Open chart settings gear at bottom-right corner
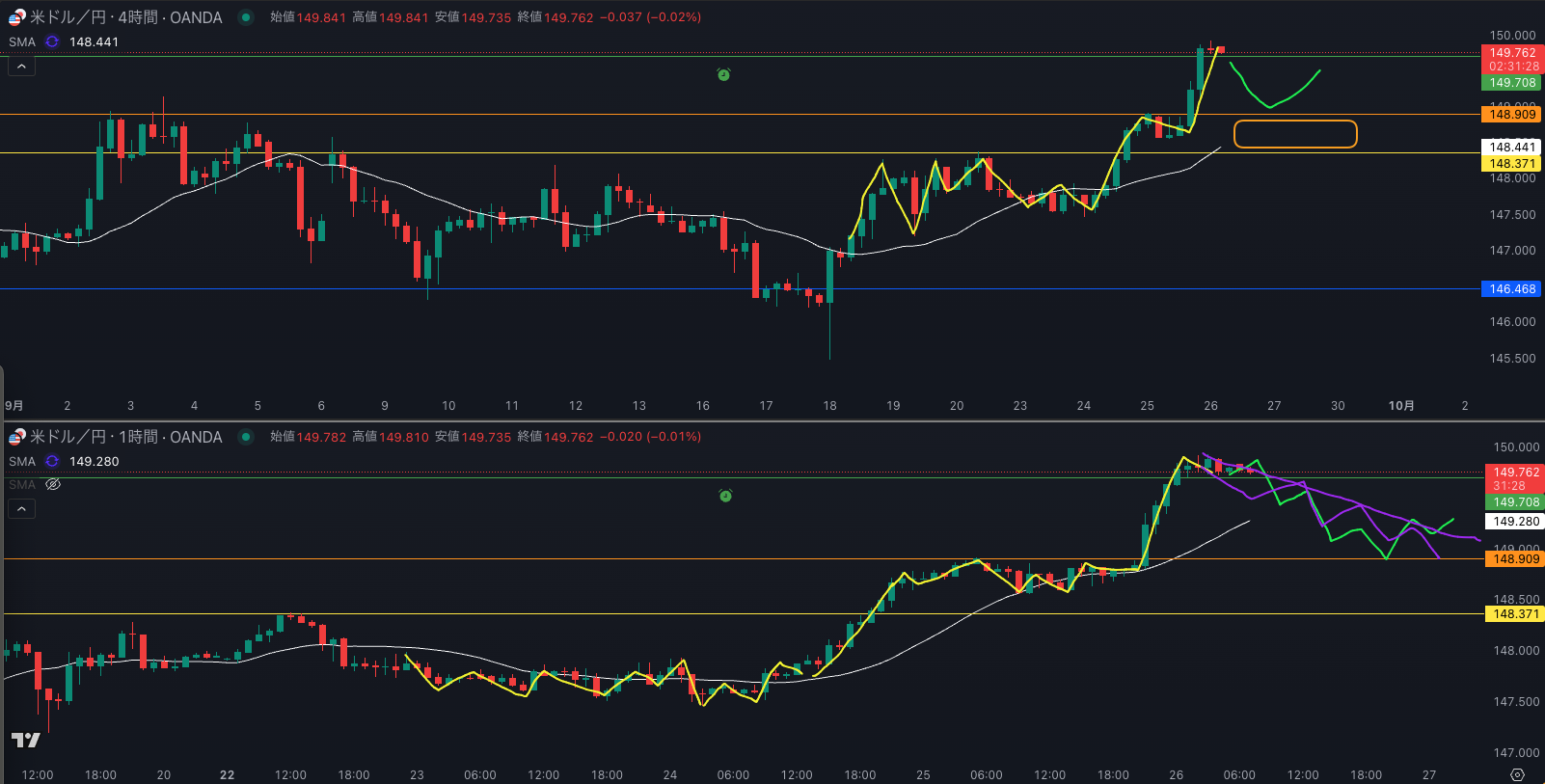The height and width of the screenshot is (784, 1545). (1517, 774)
